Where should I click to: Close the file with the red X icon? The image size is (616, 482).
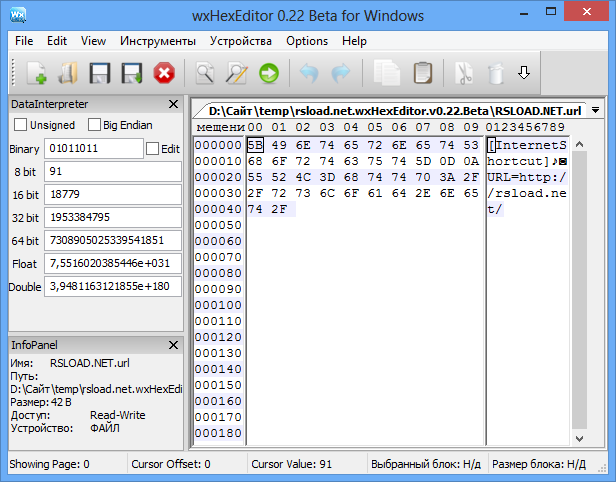pos(164,73)
